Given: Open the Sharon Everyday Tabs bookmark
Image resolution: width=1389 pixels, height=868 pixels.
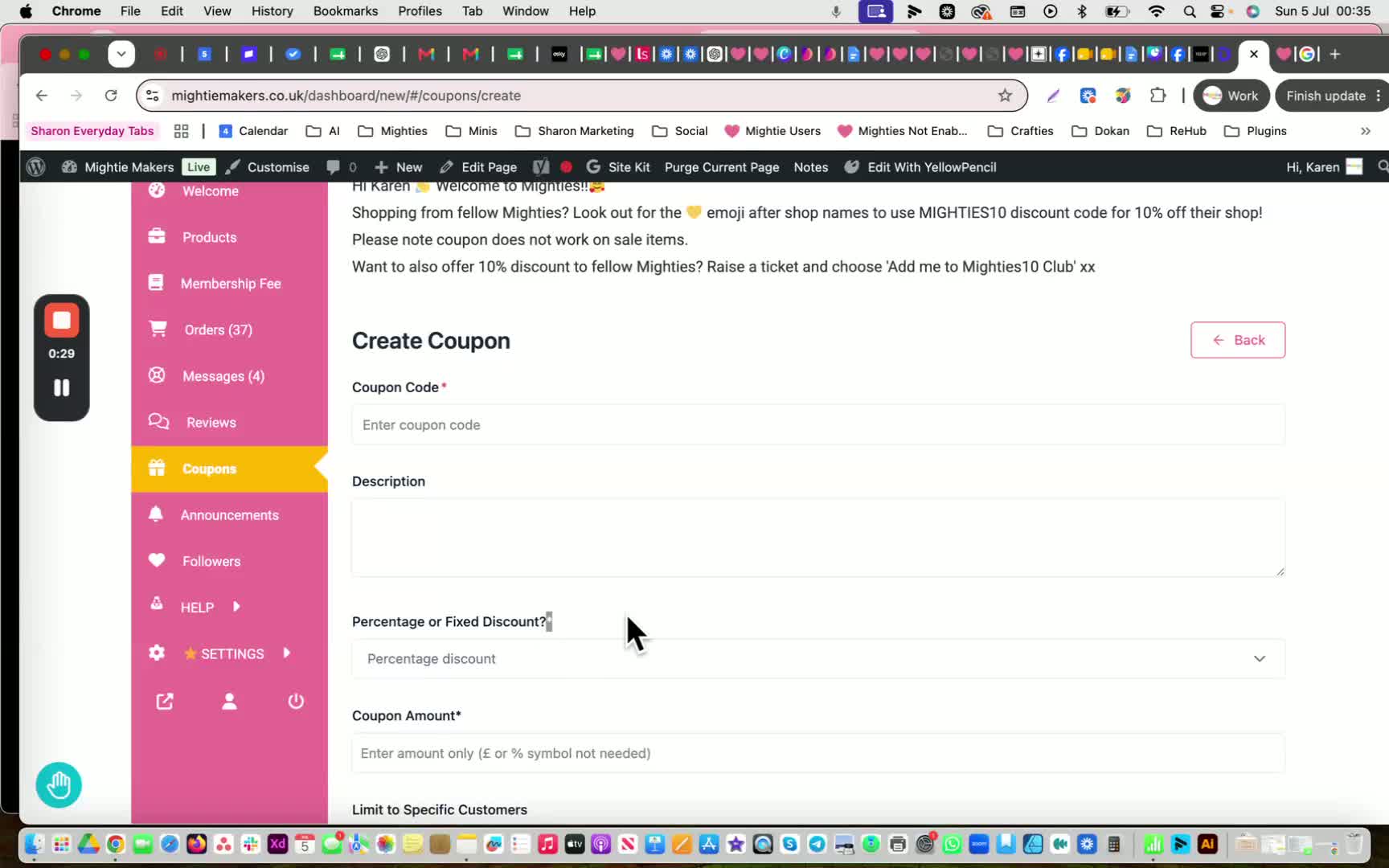Looking at the screenshot, I should (92, 131).
